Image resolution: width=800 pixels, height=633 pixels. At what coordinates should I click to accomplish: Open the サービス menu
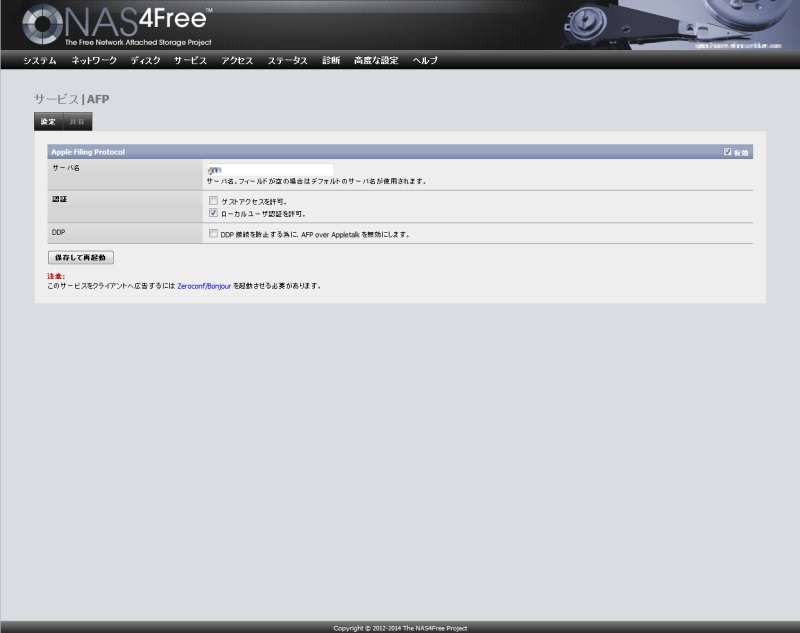(x=190, y=60)
